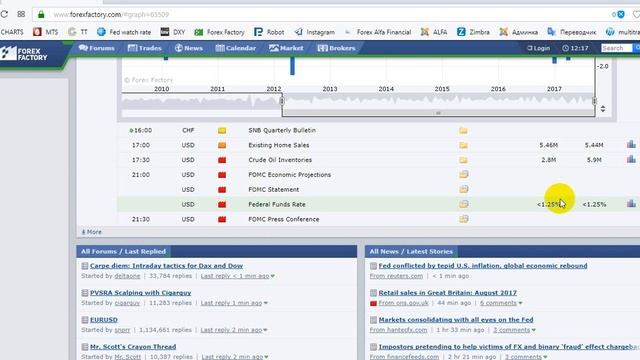Open the Robot bookmark
This screenshot has height=360, width=640.
coord(269,32)
